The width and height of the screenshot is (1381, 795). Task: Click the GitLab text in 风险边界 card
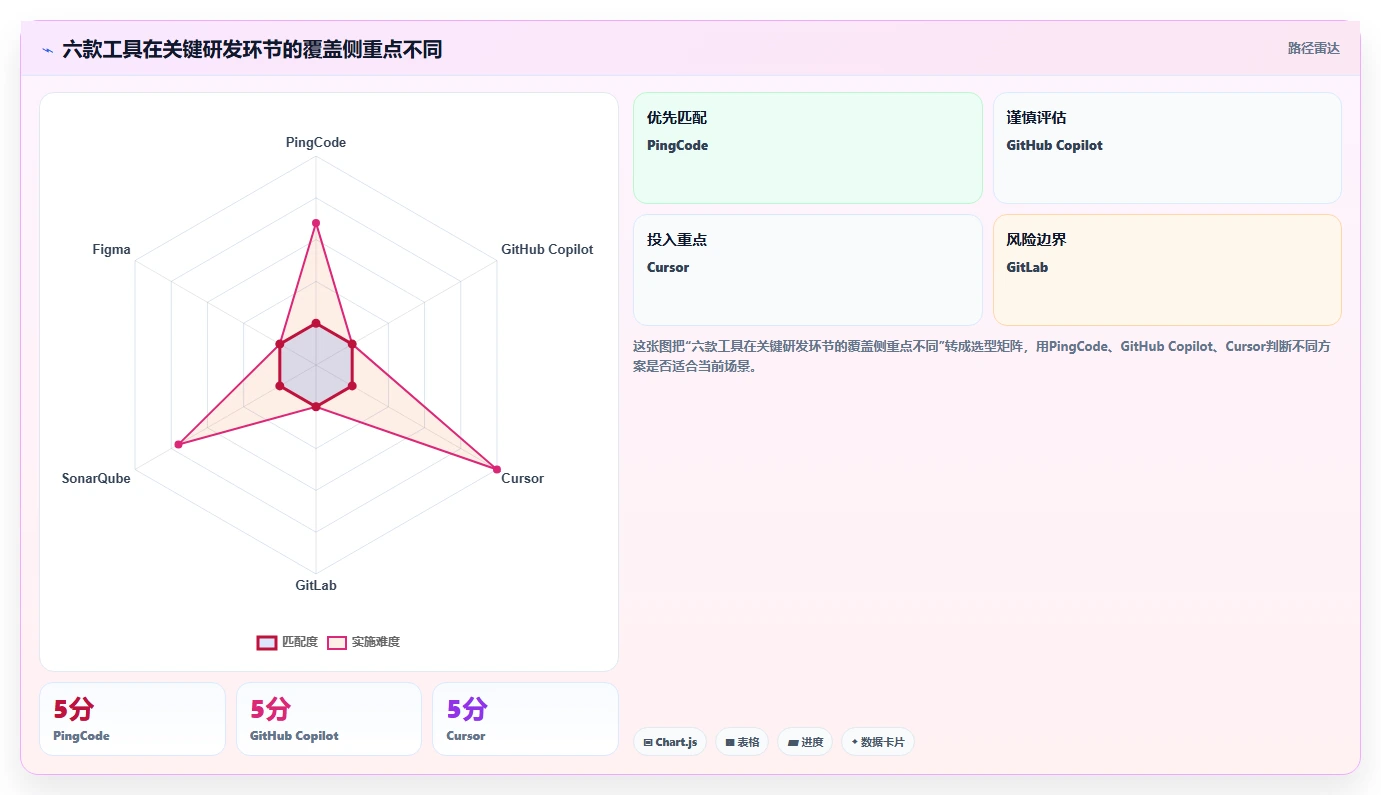pos(1027,267)
